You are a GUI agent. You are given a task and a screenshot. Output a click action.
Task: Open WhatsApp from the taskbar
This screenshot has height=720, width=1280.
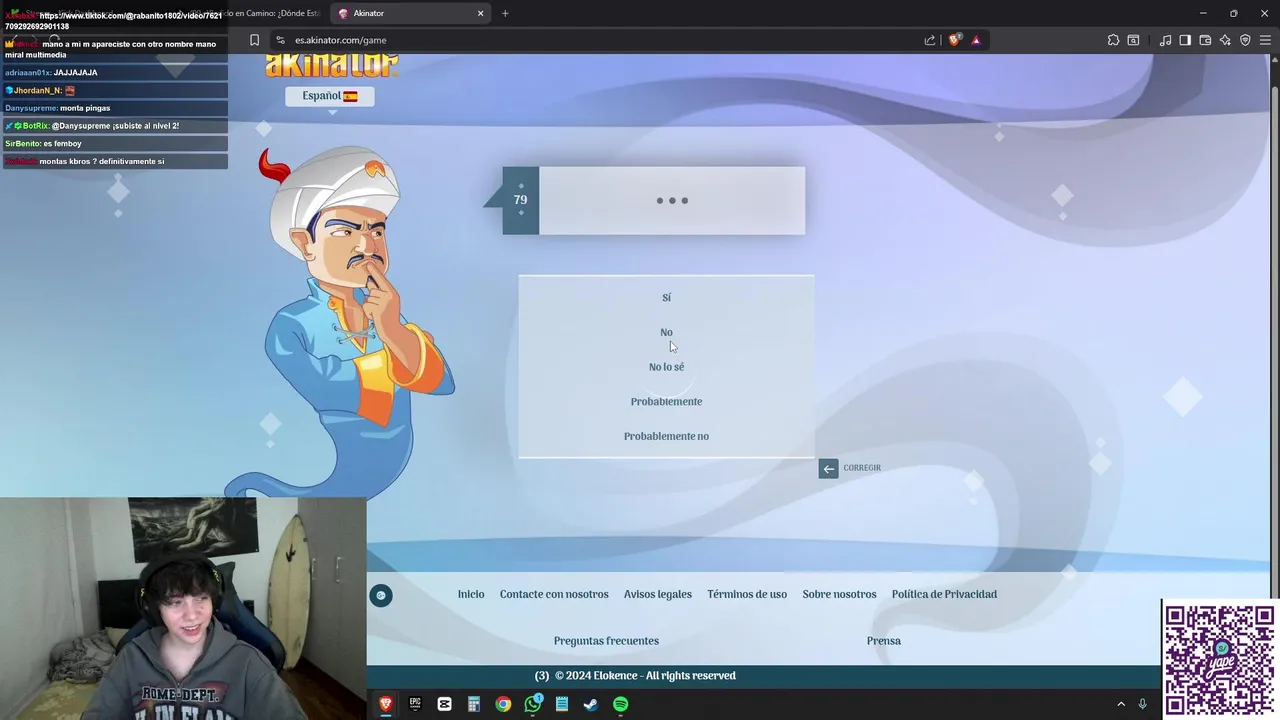pos(533,704)
